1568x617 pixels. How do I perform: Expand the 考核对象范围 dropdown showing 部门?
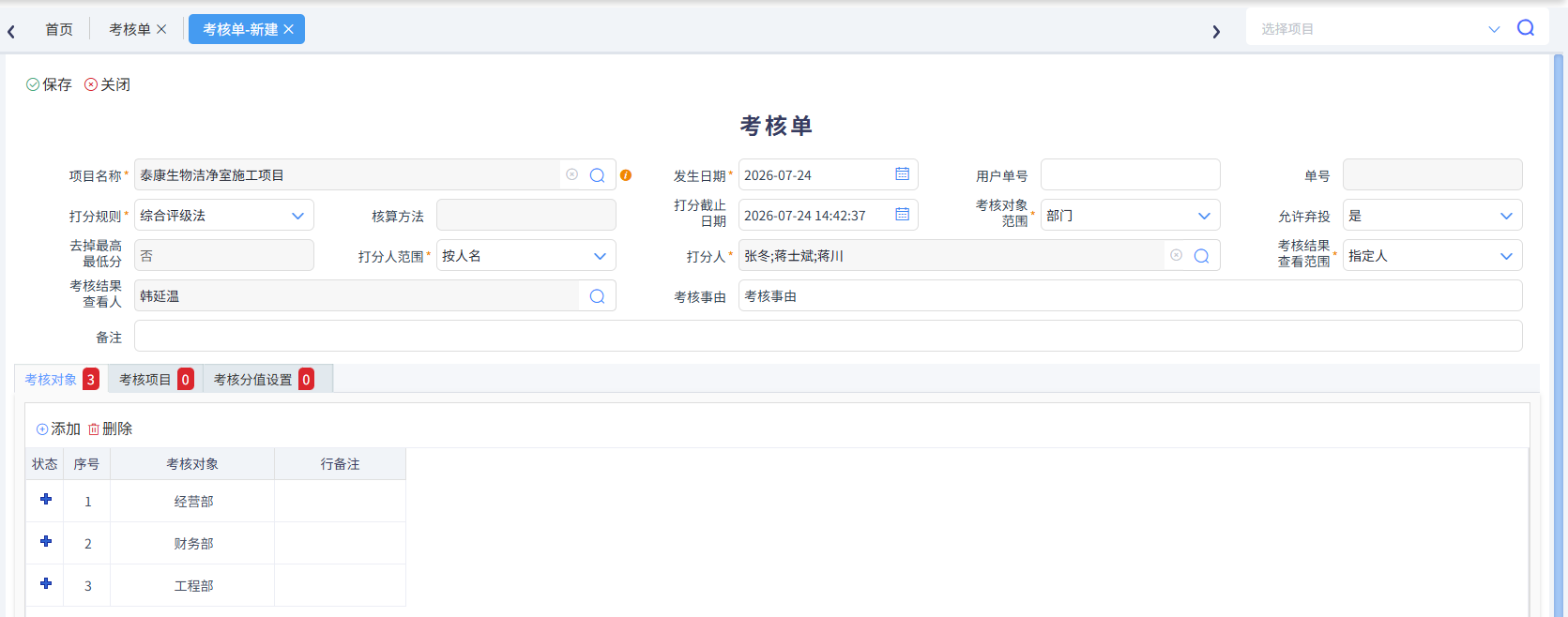click(1204, 216)
